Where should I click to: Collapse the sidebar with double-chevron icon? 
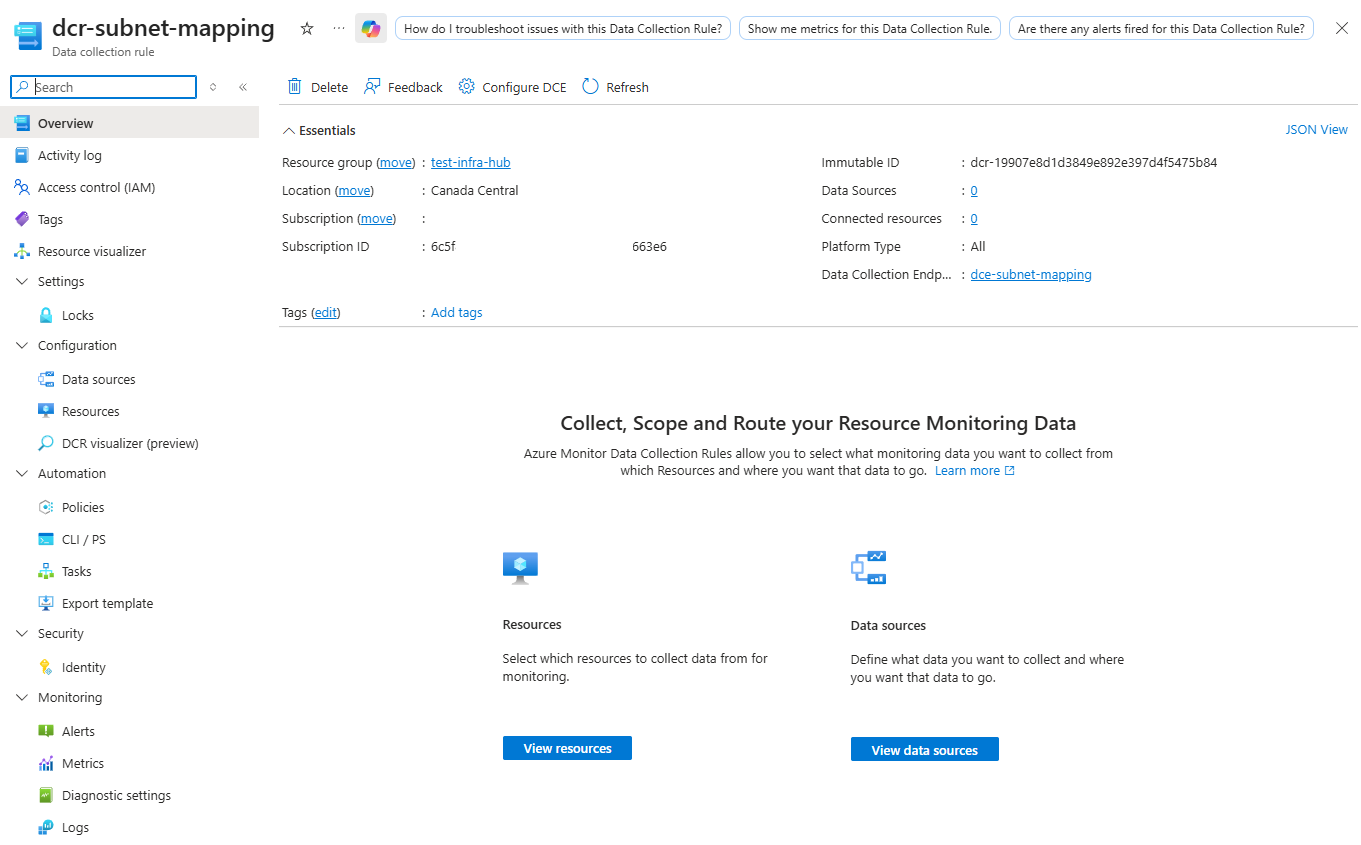coord(243,87)
